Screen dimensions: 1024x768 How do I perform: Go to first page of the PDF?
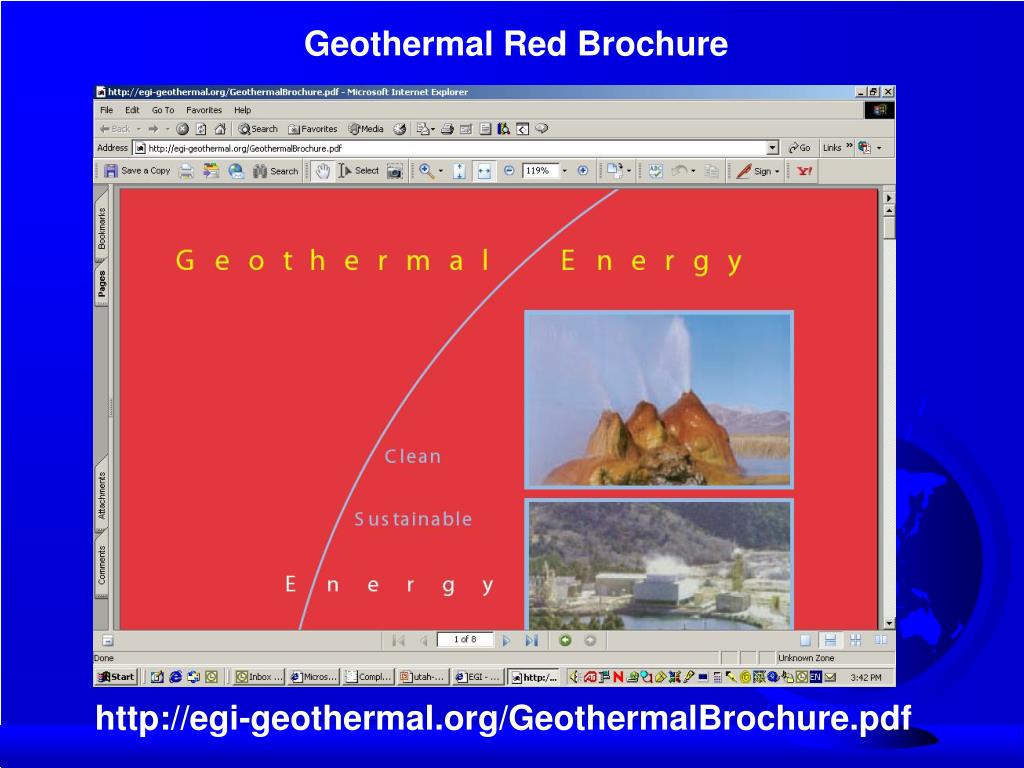point(398,641)
